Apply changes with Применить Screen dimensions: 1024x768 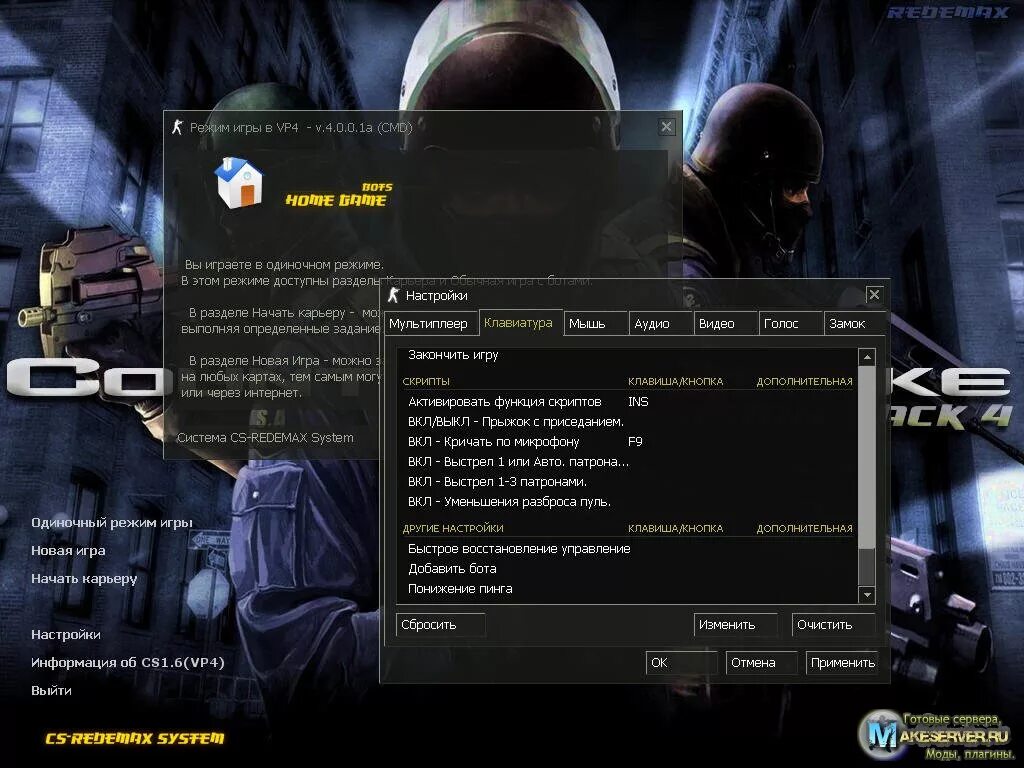842,663
